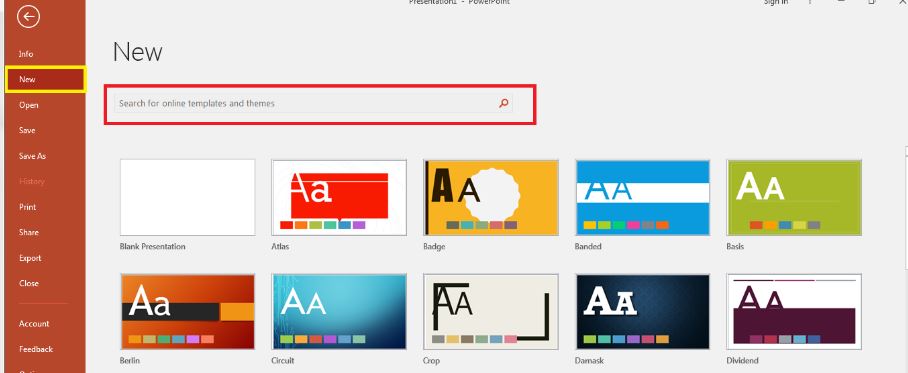Click the Sign in link
This screenshot has height=373, width=908.
coord(775,2)
